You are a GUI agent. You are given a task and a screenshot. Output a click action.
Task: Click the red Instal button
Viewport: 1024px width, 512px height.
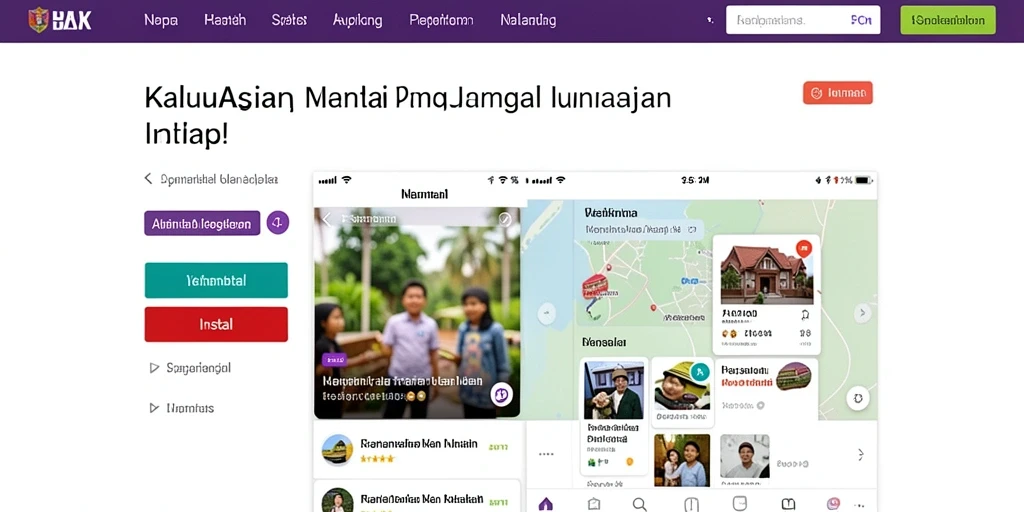point(216,324)
